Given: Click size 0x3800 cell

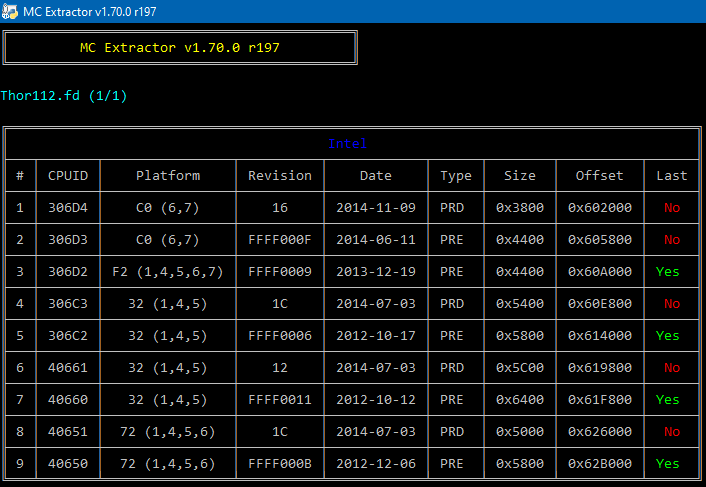Looking at the screenshot, I should coord(520,207).
